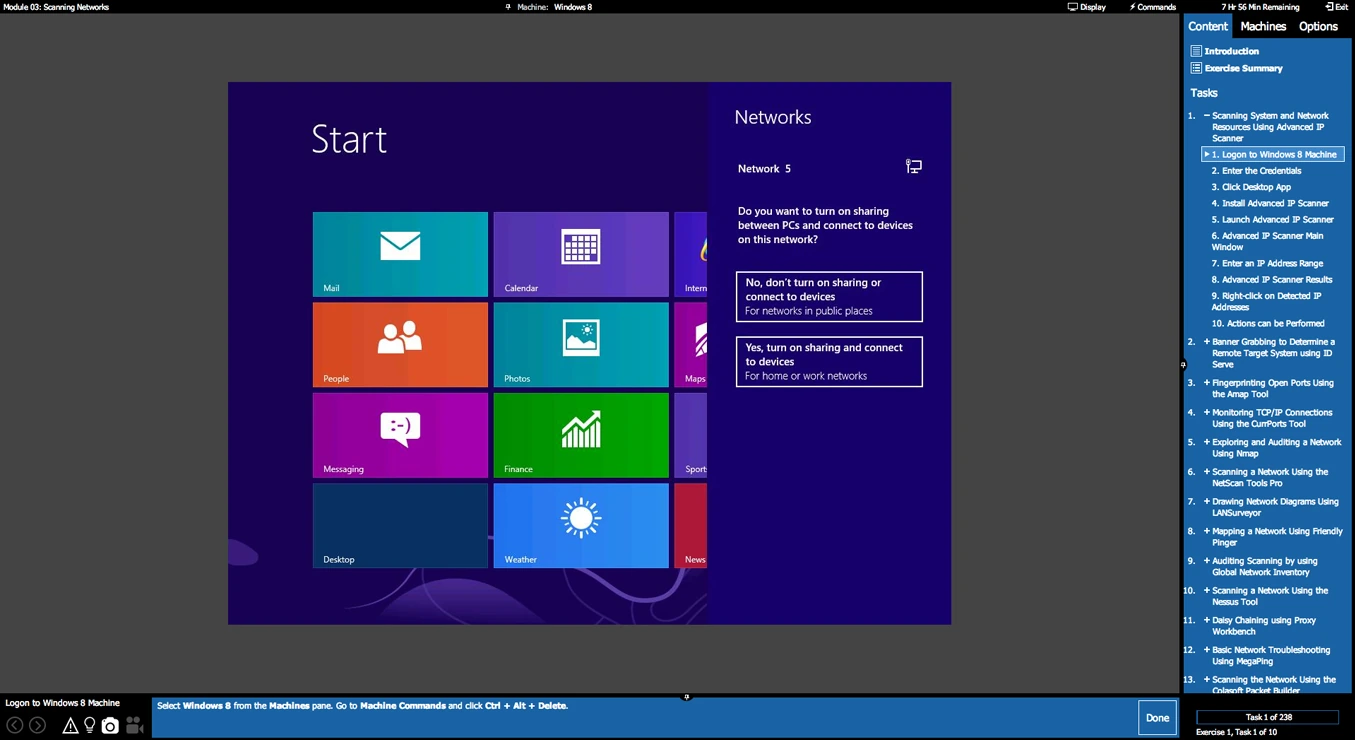Click the Networks heading
The image size is (1355, 740).
[x=773, y=117]
